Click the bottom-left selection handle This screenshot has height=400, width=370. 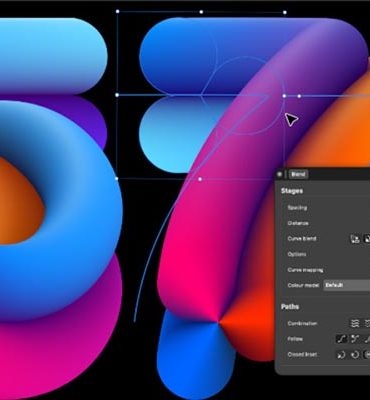click(x=117, y=179)
